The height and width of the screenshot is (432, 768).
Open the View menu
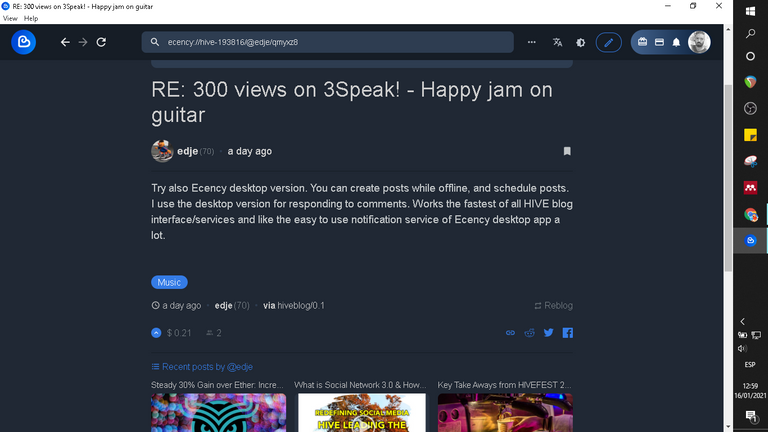pyautogui.click(x=10, y=18)
